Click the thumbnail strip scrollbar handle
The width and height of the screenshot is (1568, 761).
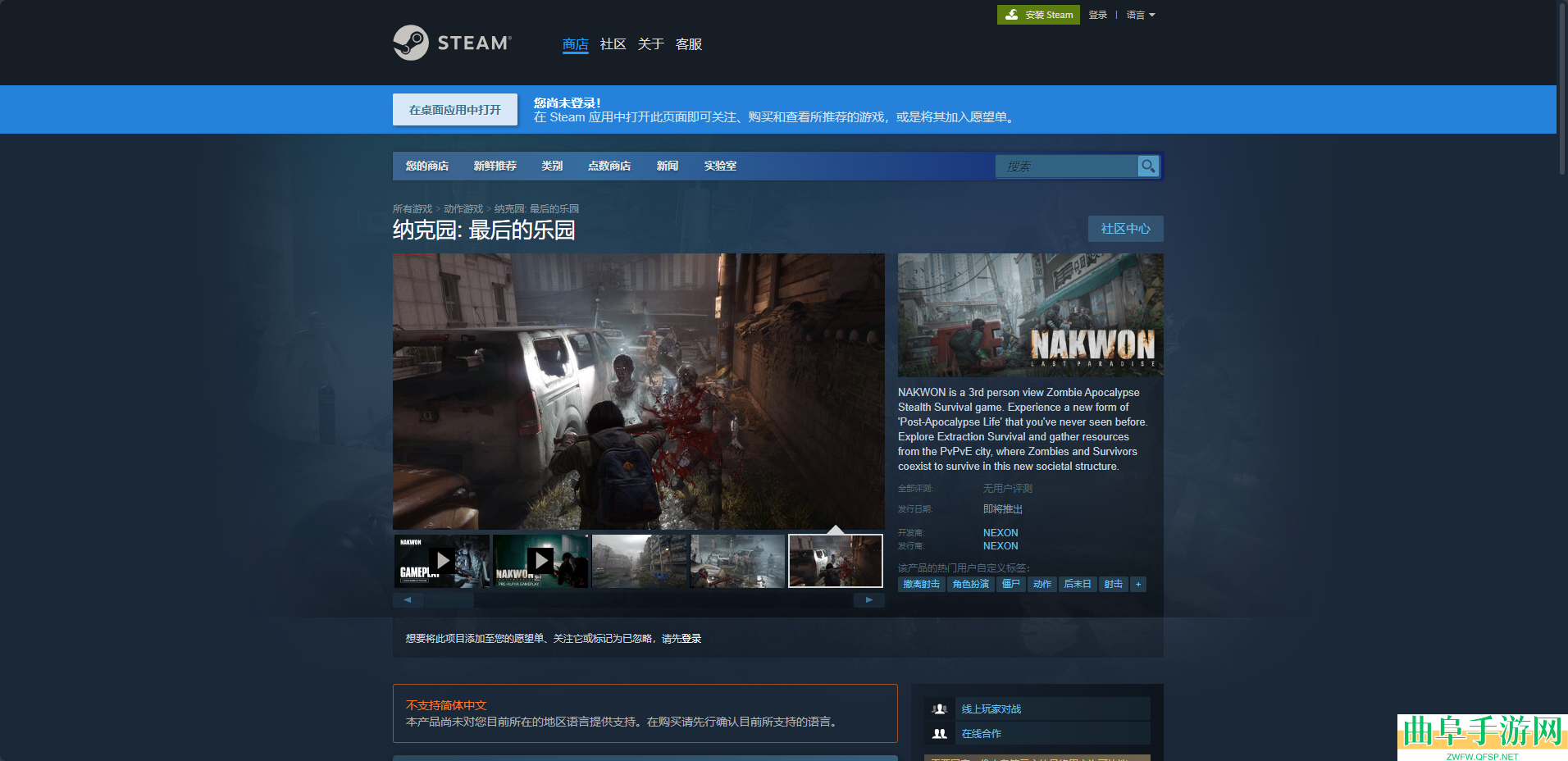click(449, 600)
